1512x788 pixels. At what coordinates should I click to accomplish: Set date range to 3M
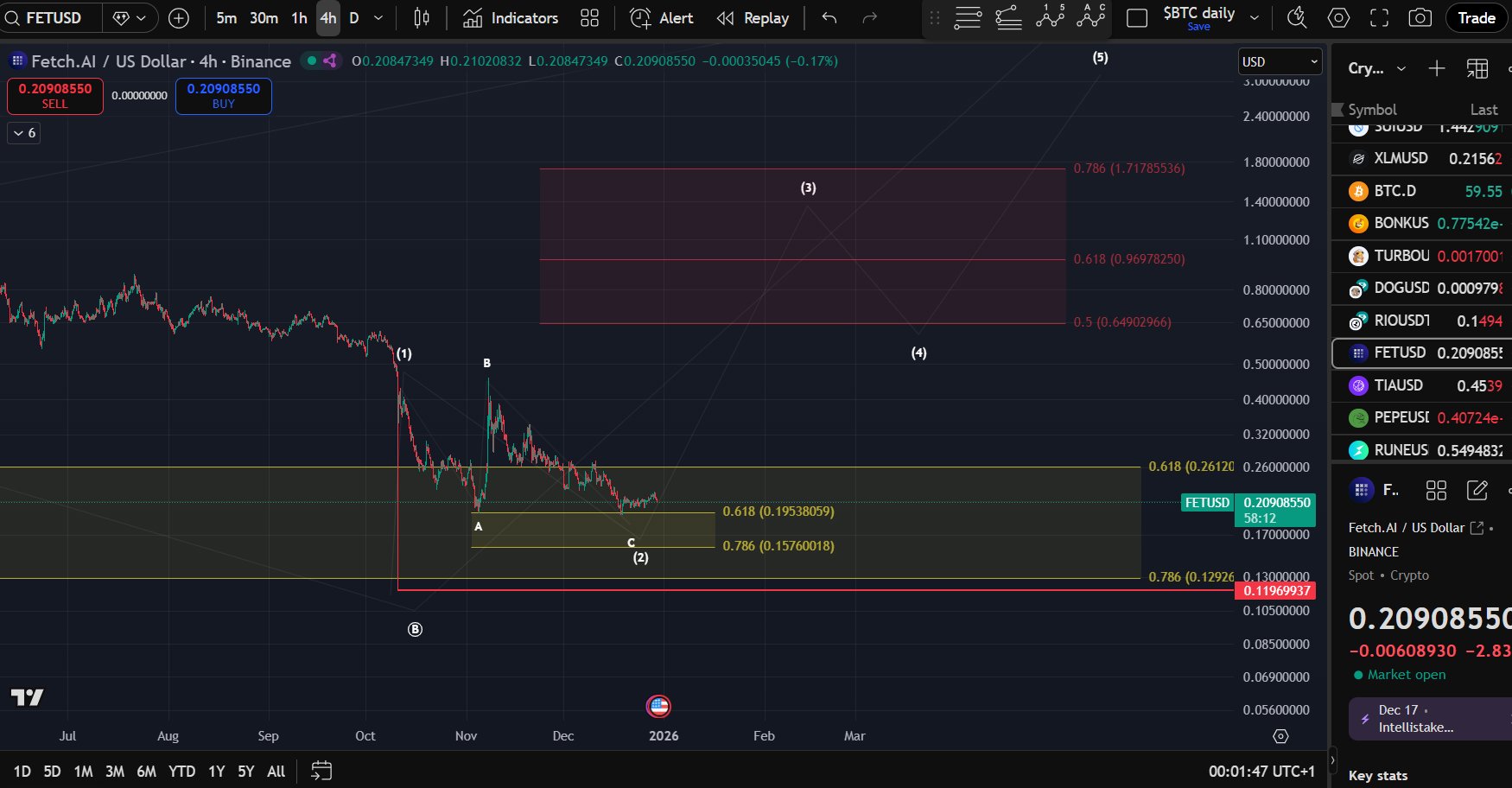click(x=115, y=772)
